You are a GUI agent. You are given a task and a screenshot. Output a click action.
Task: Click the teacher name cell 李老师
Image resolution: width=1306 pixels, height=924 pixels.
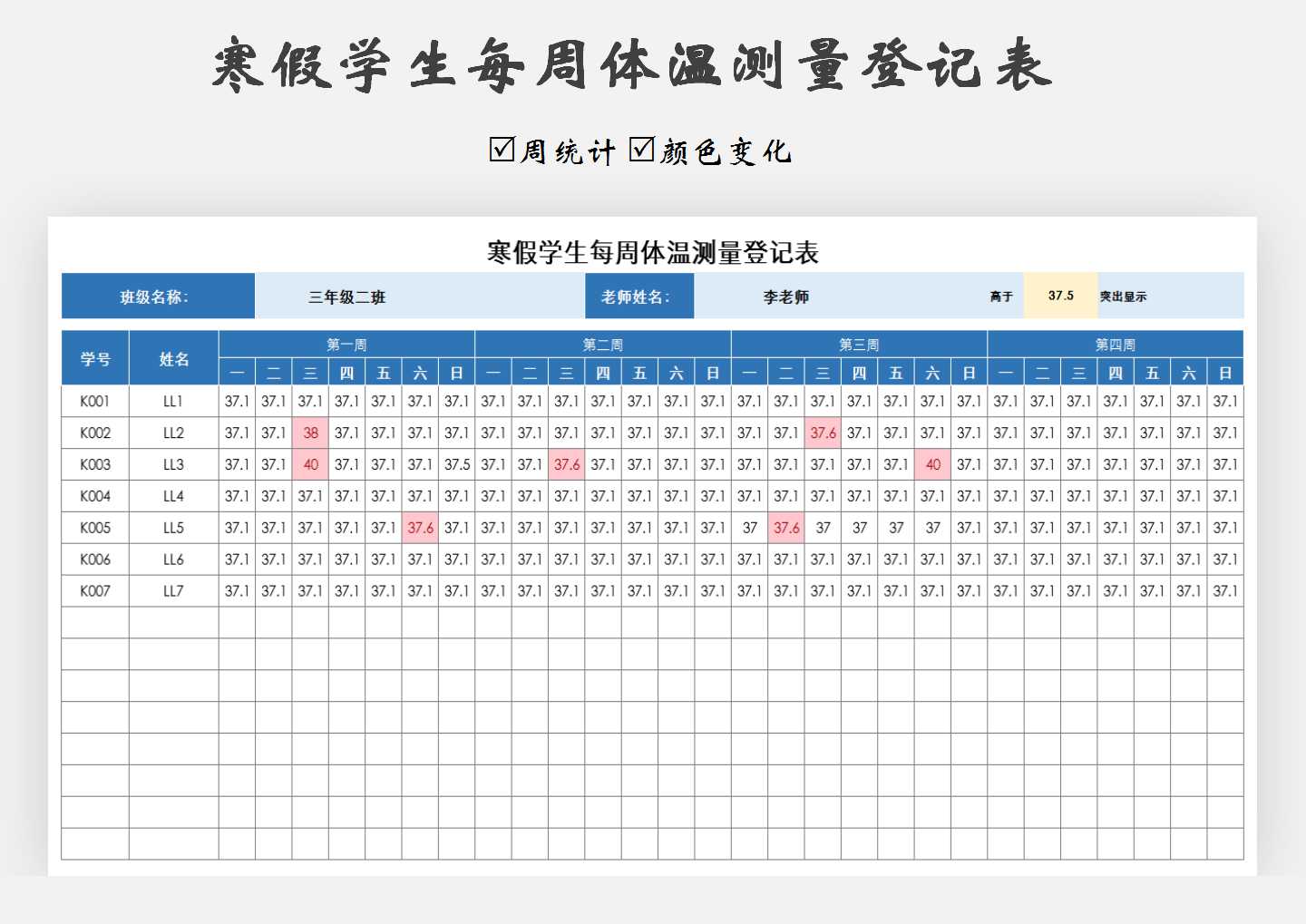pos(785,296)
